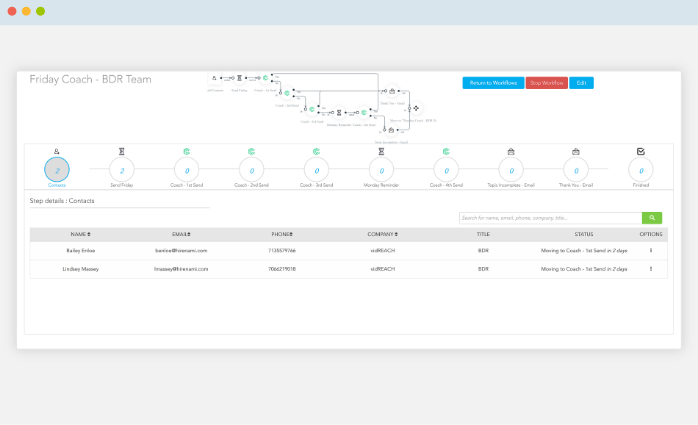Click checkmark icon above Finished step

[x=641, y=152]
